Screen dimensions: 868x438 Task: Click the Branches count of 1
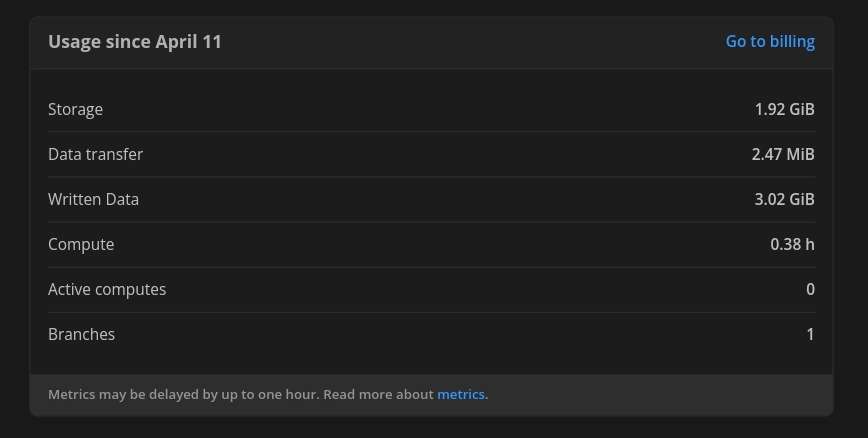click(810, 334)
